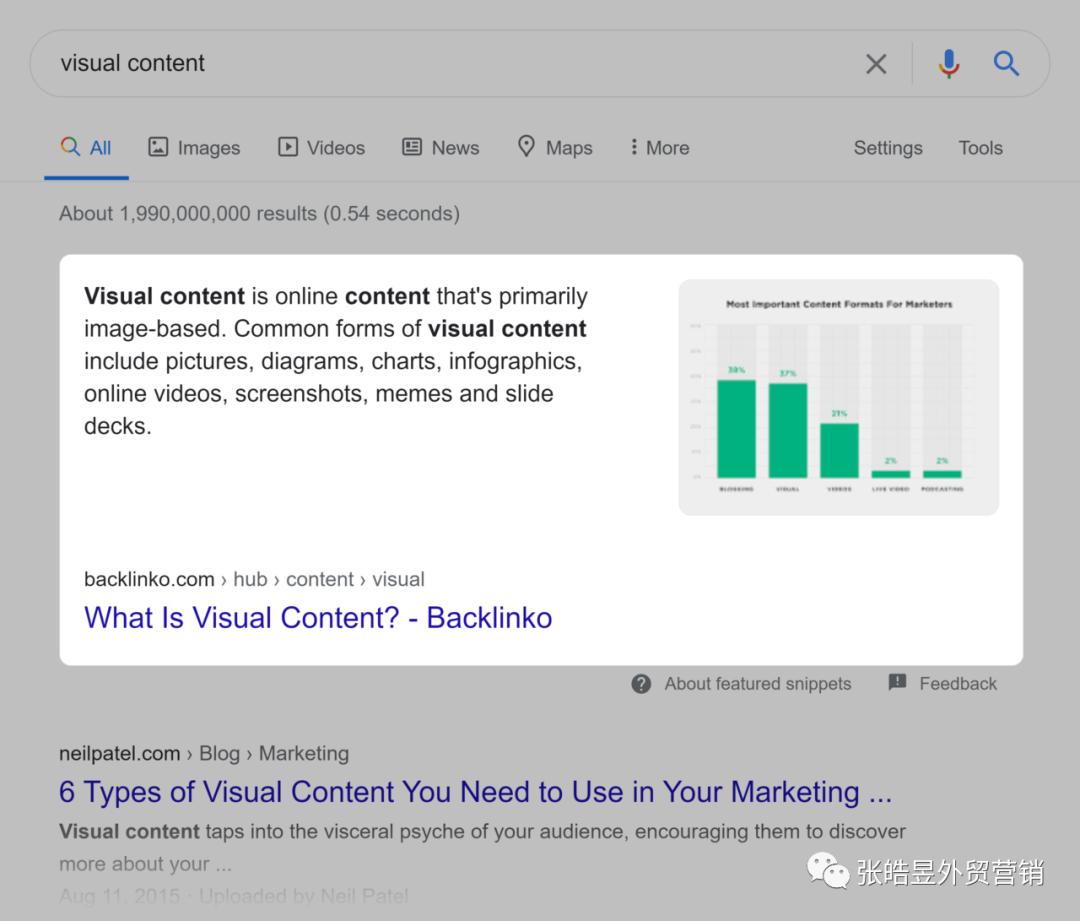Screen dimensions: 1080x921
Task: Click the question mark icon near featured snippets
Action: pos(640,684)
